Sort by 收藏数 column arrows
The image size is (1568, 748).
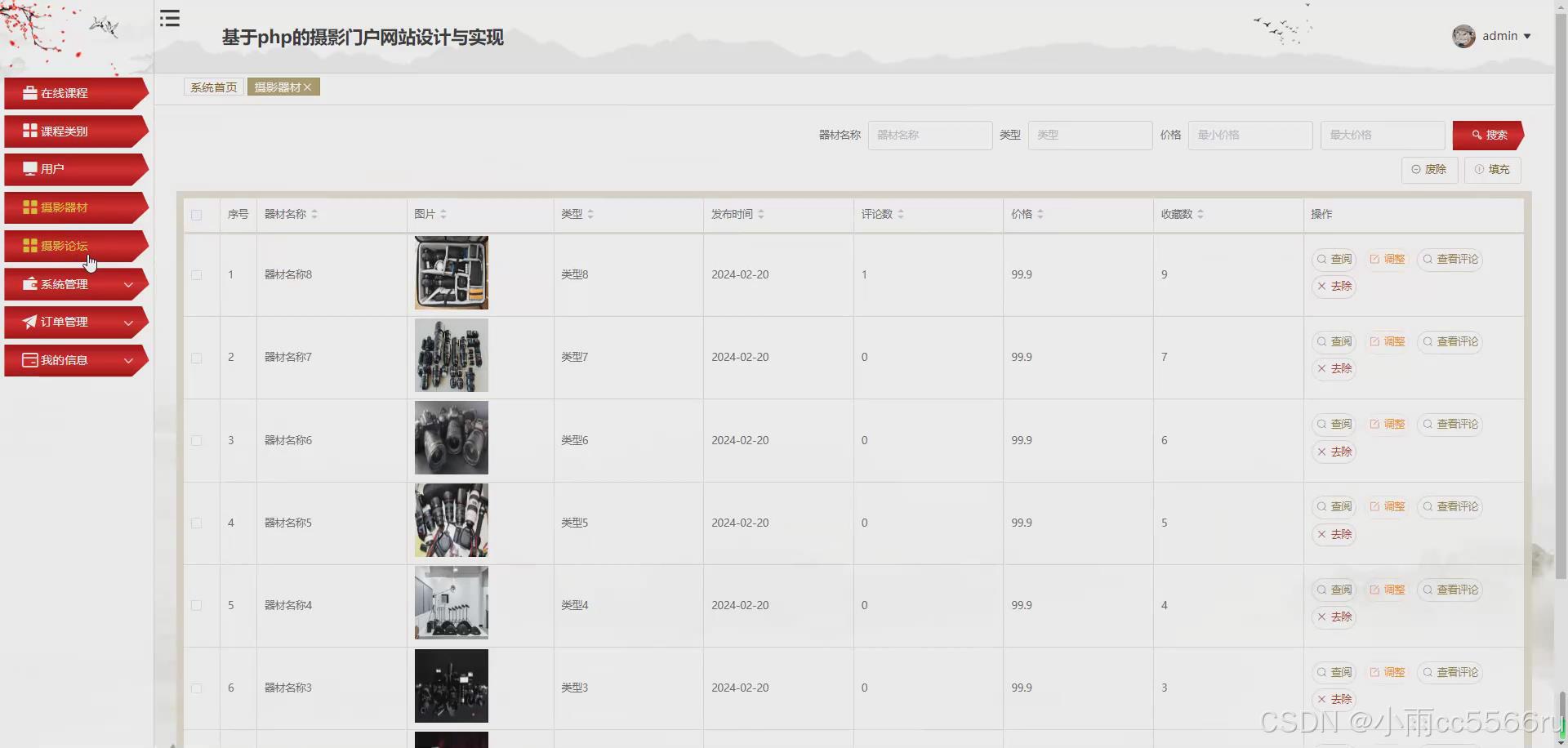point(1200,214)
